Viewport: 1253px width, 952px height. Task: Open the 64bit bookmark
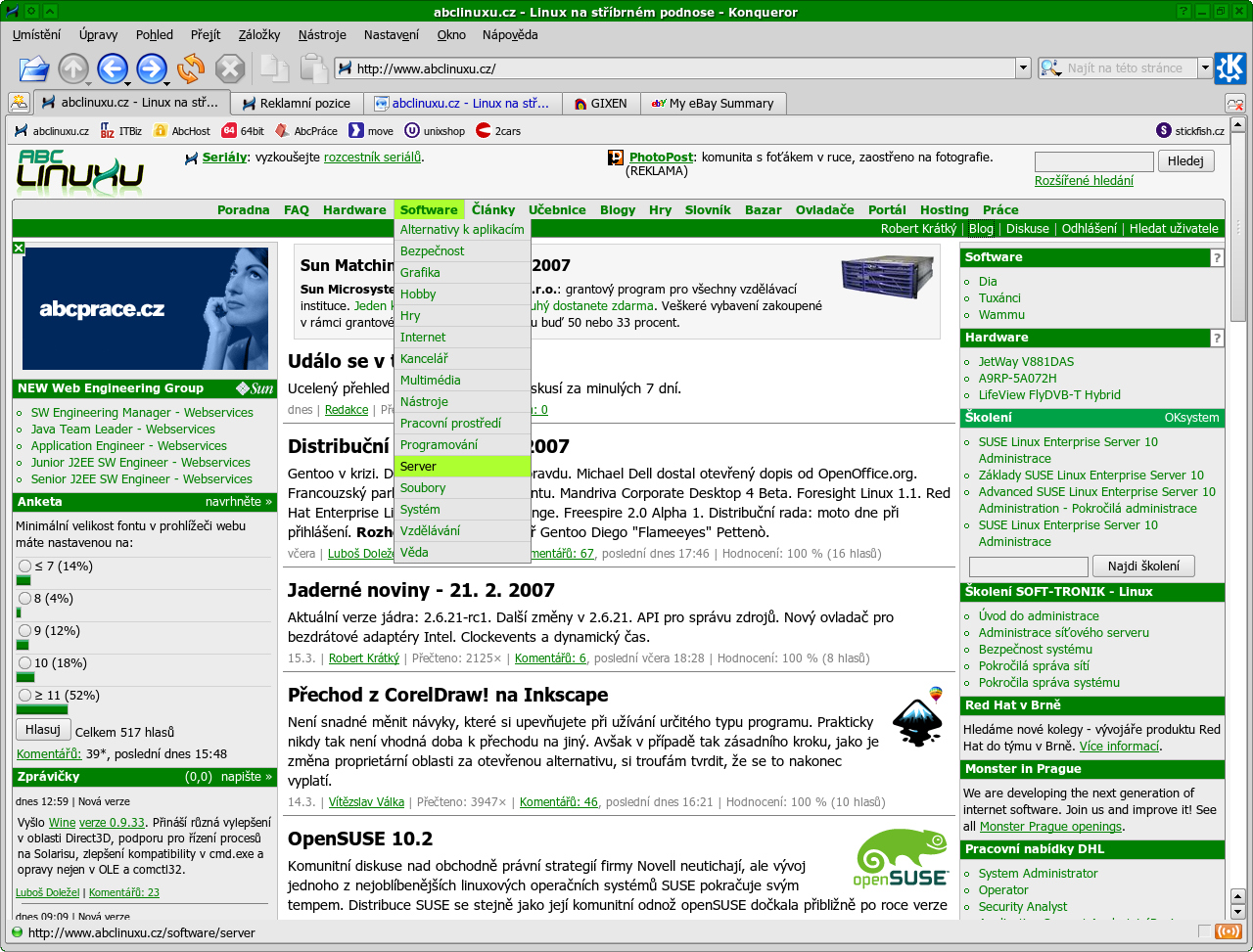point(243,130)
